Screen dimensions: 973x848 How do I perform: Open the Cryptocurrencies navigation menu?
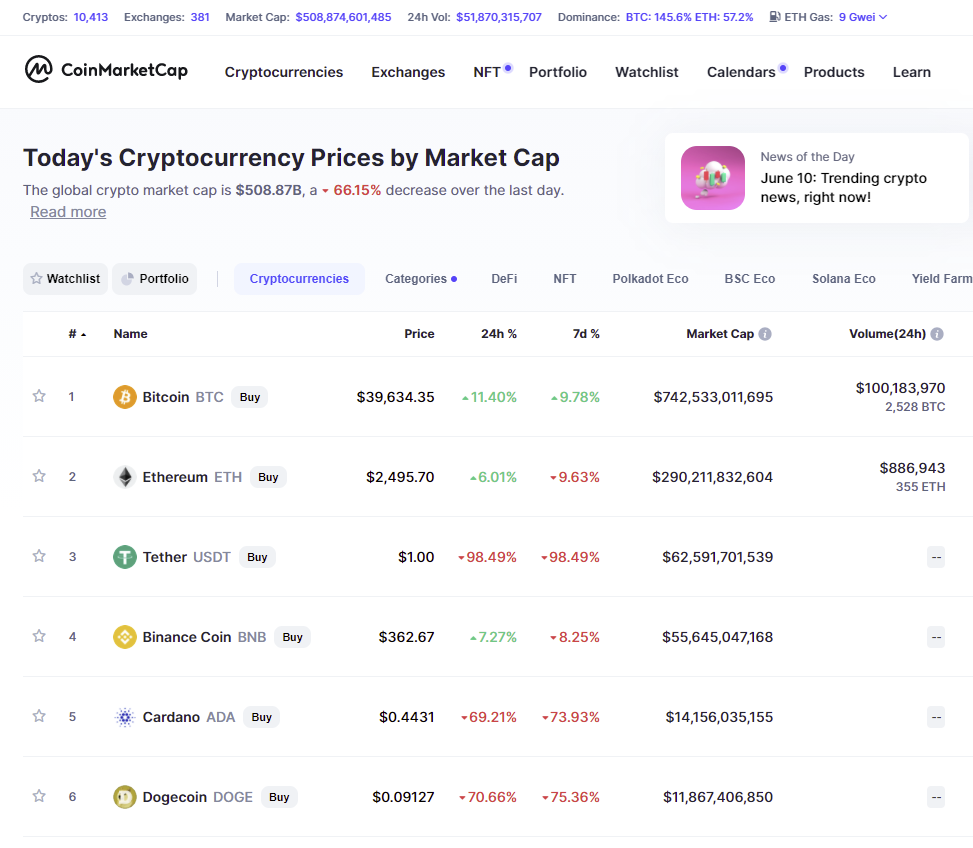pyautogui.click(x=284, y=72)
